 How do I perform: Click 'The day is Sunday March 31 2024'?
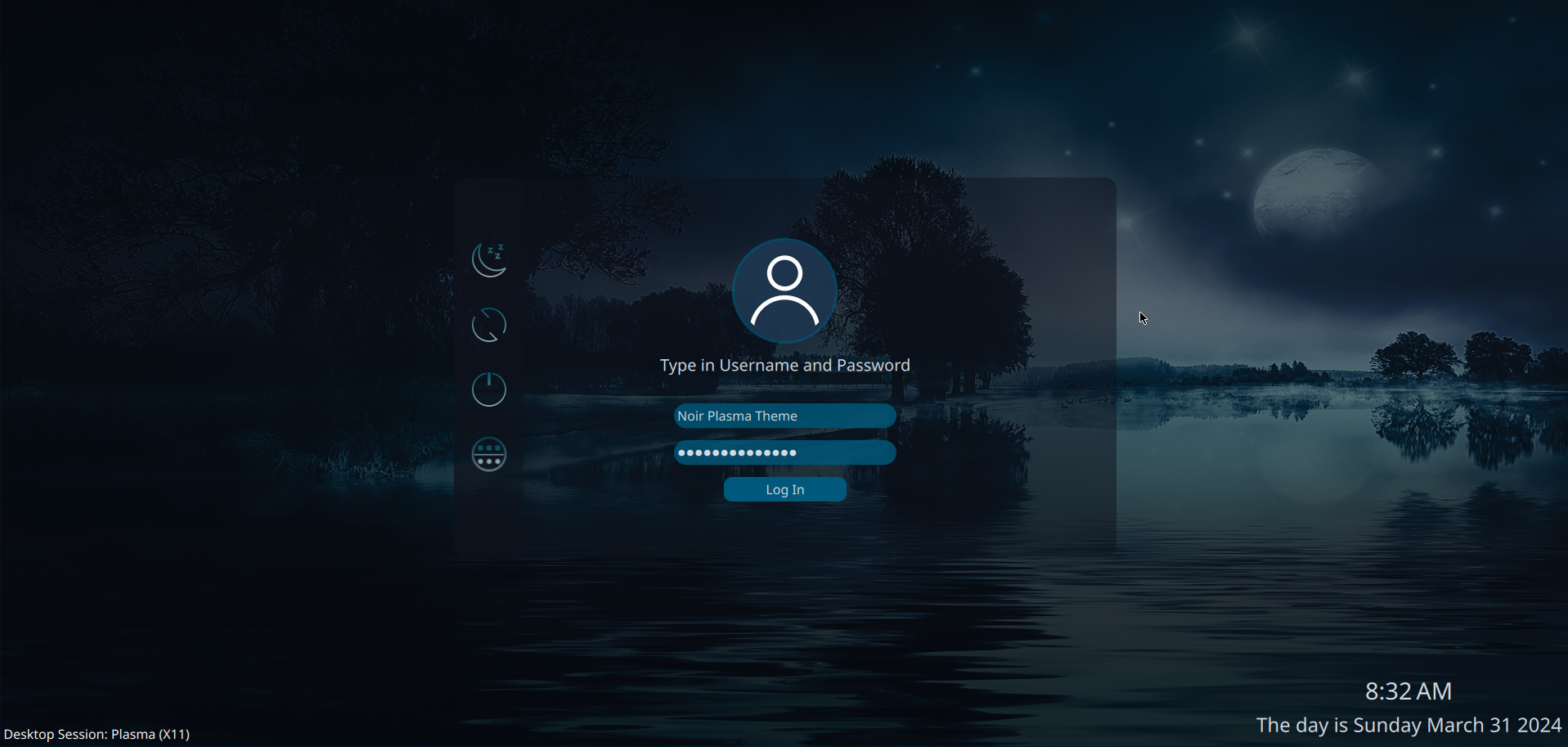(x=1409, y=725)
